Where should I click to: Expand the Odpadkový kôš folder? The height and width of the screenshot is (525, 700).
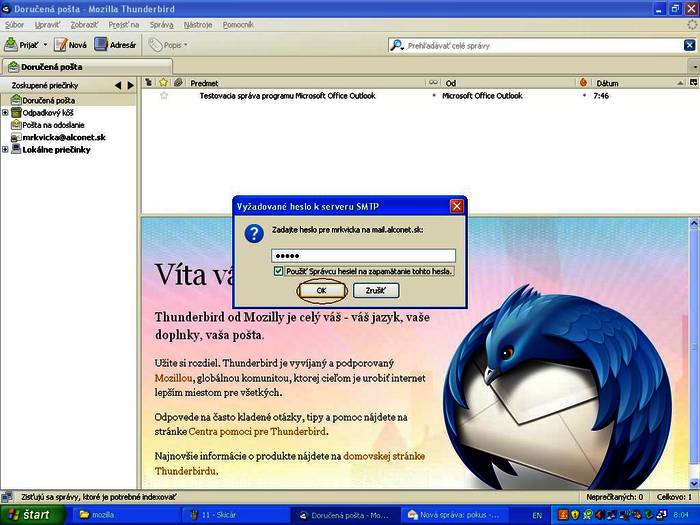click(x=5, y=112)
